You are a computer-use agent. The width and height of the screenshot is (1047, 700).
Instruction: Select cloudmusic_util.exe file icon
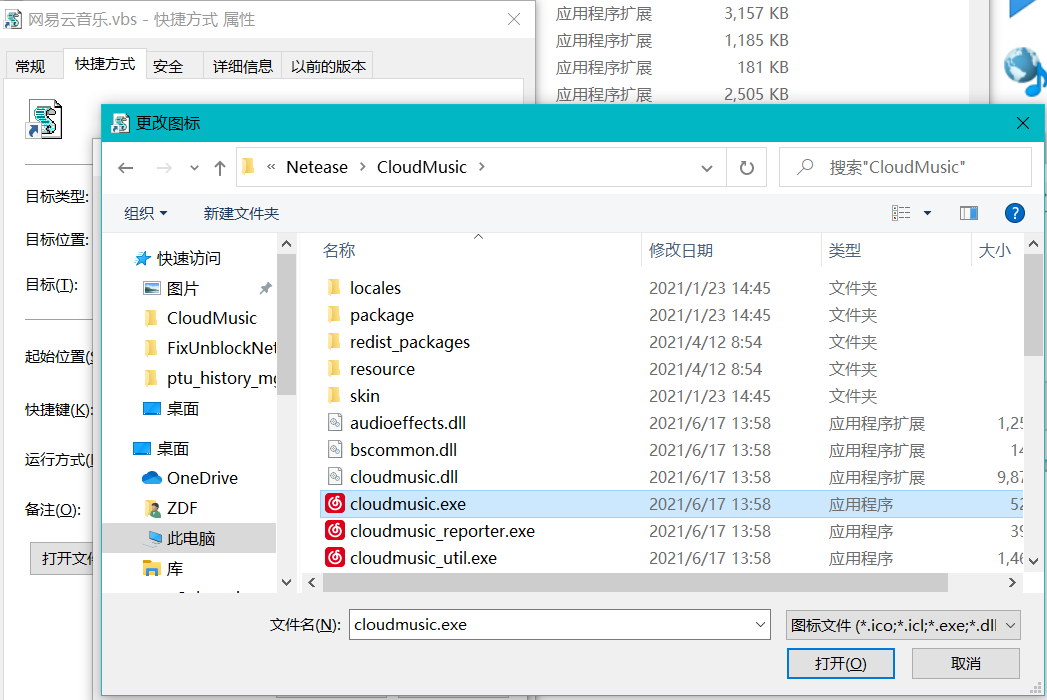(335, 557)
